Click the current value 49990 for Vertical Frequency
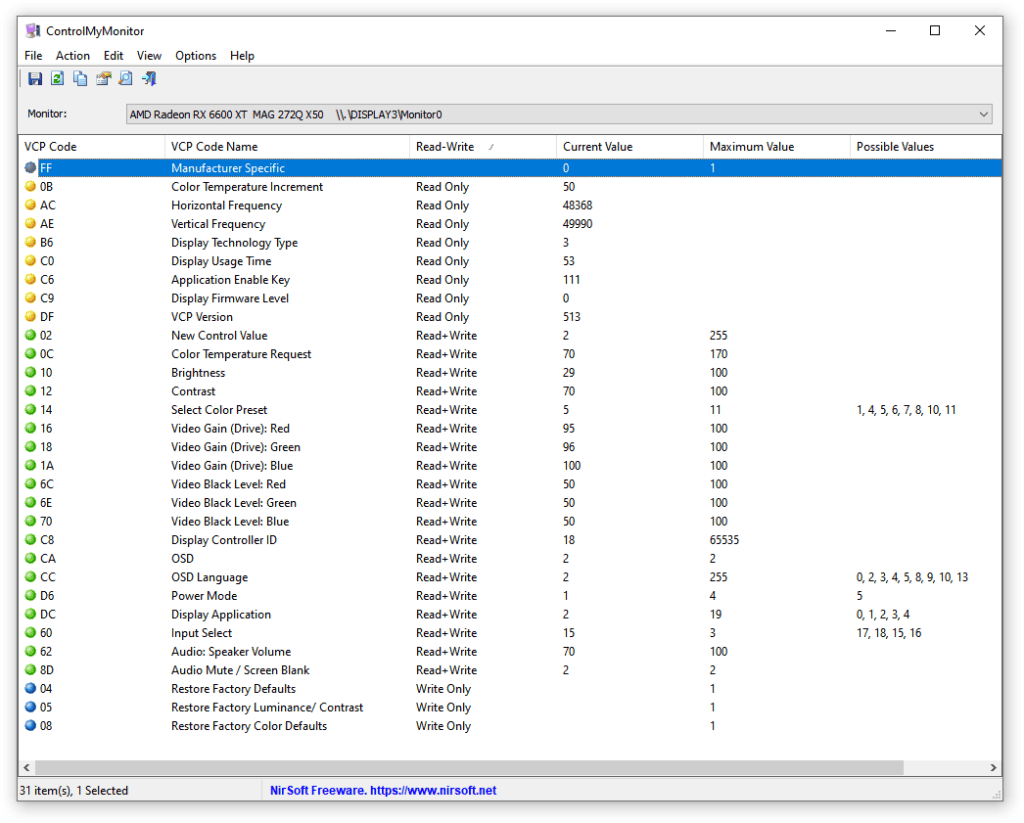 (x=577, y=224)
